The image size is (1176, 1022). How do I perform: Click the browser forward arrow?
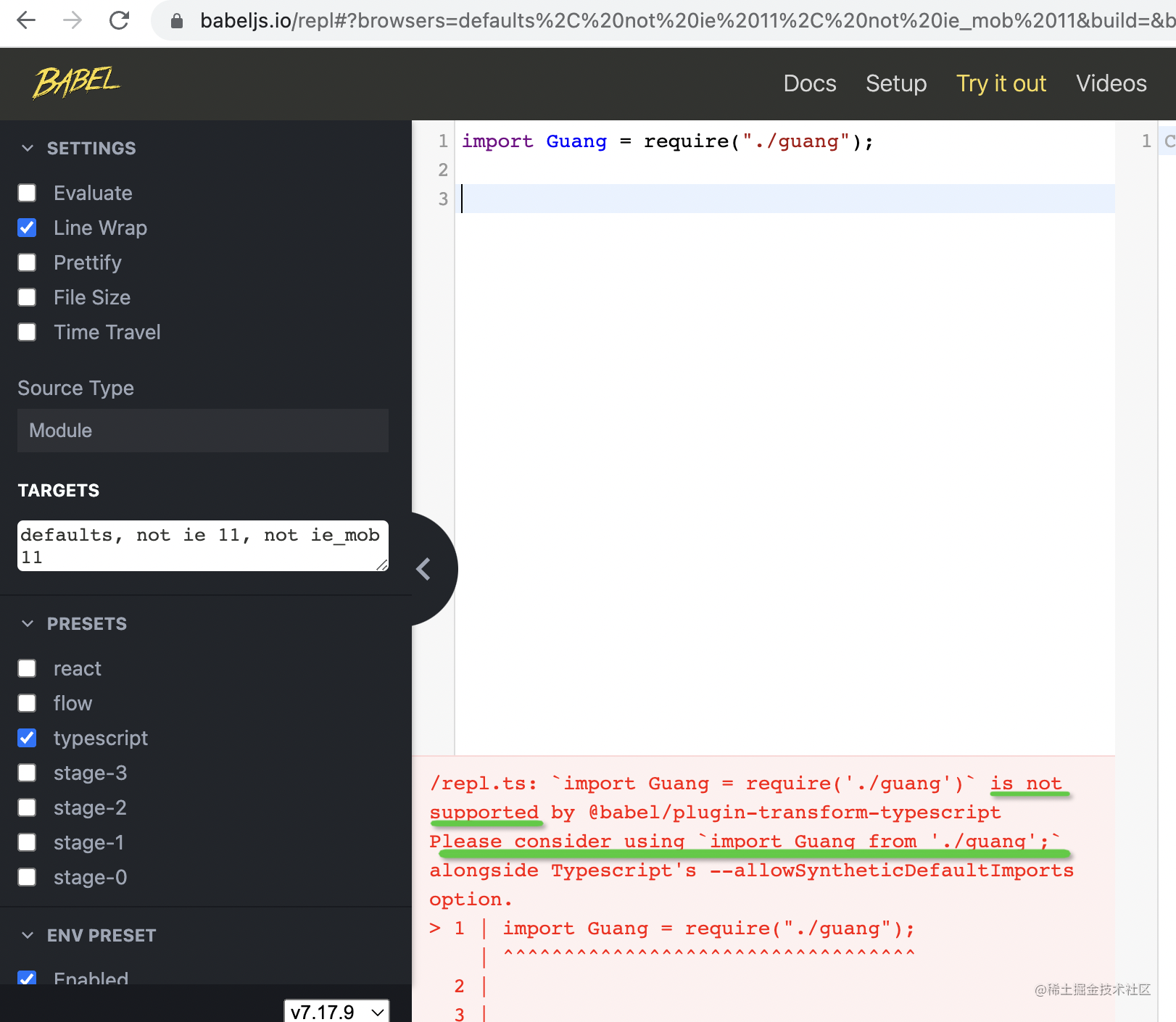[x=73, y=20]
